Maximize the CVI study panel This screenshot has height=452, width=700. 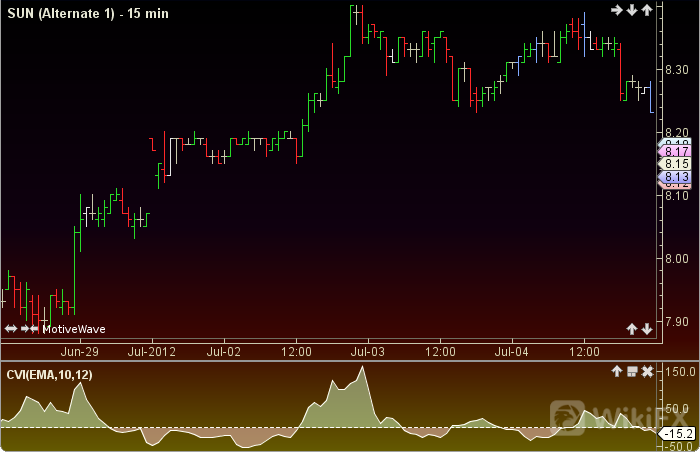632,372
